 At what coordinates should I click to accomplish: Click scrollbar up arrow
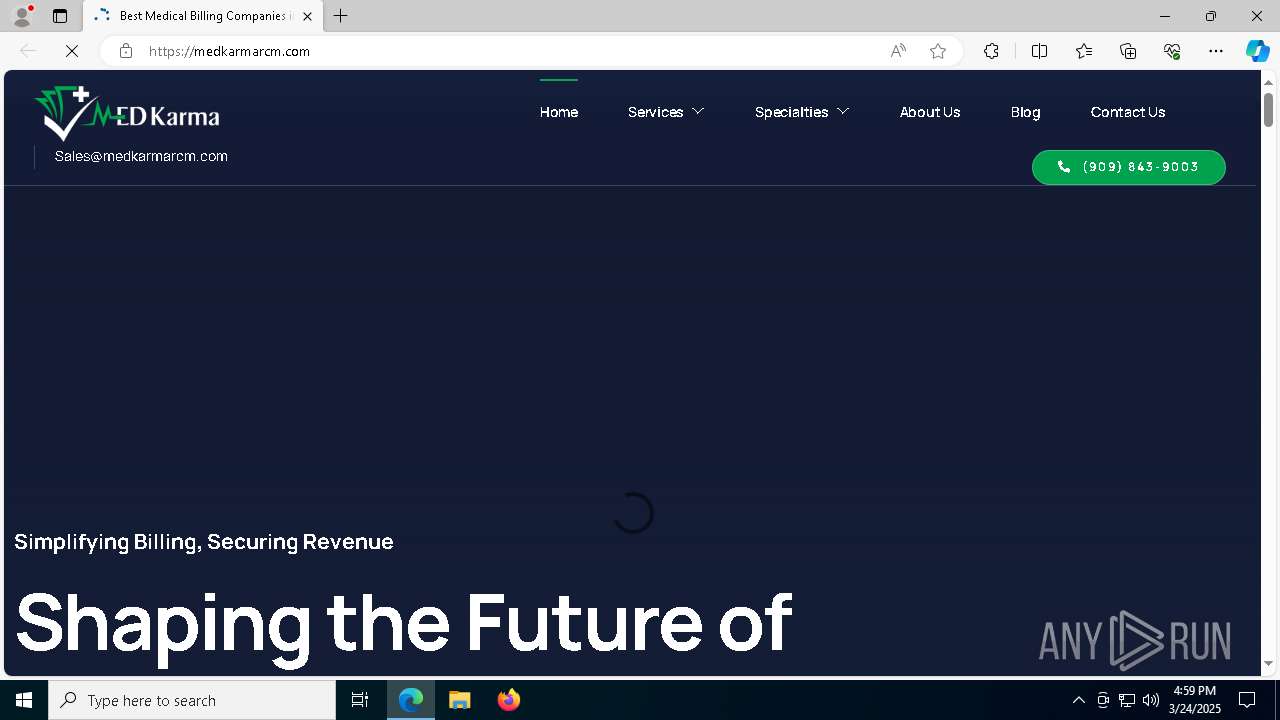1268,82
